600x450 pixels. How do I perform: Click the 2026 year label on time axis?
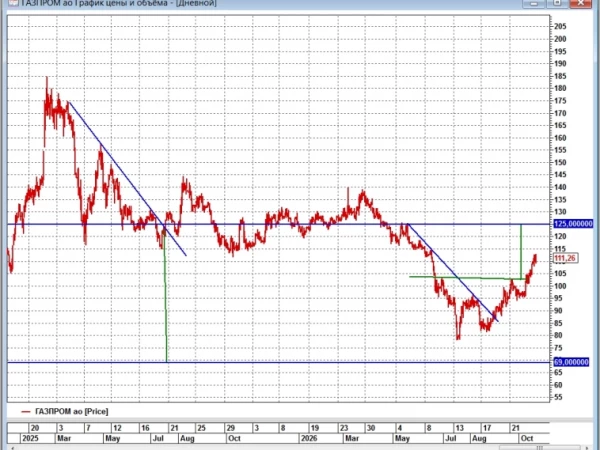point(309,439)
